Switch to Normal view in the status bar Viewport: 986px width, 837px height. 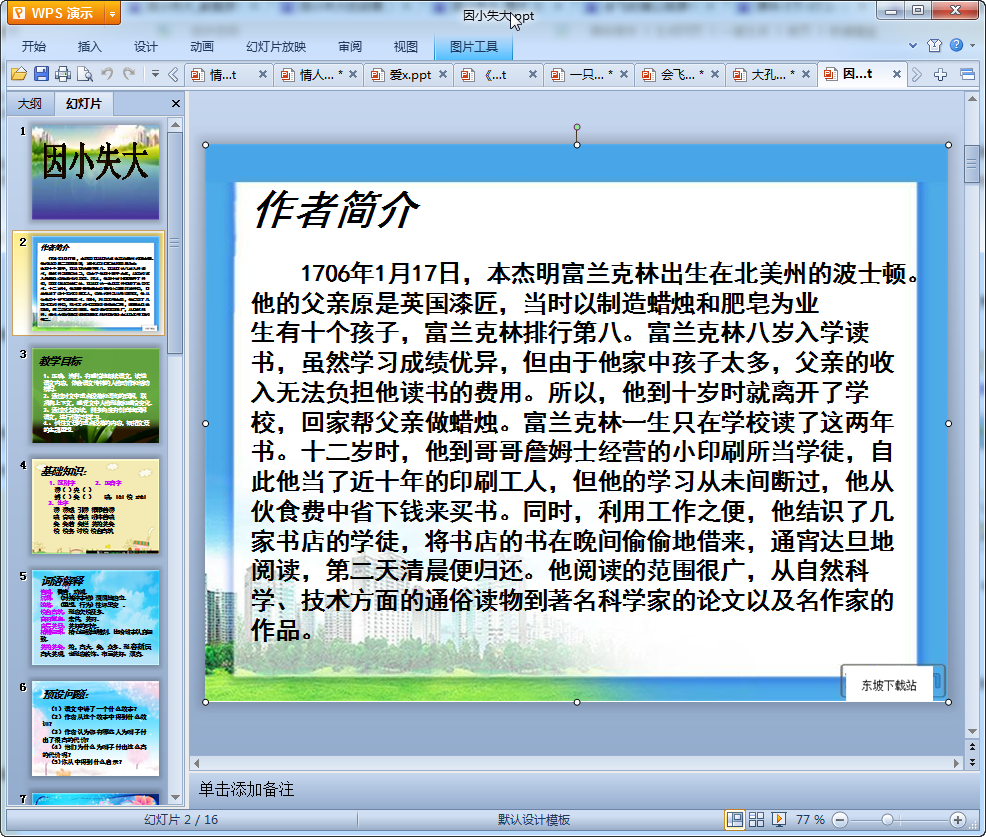[734, 819]
